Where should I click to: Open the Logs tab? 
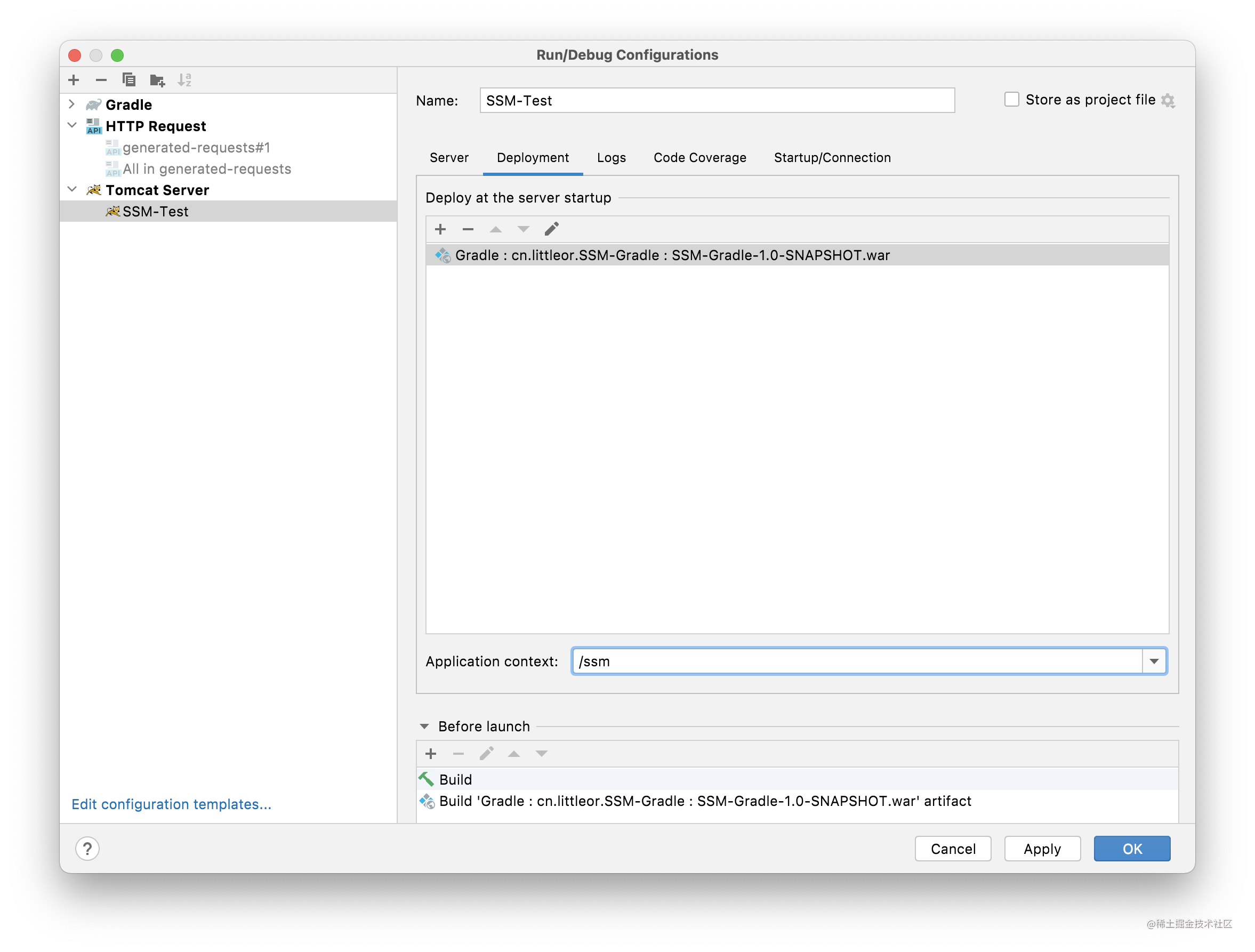[611, 158]
